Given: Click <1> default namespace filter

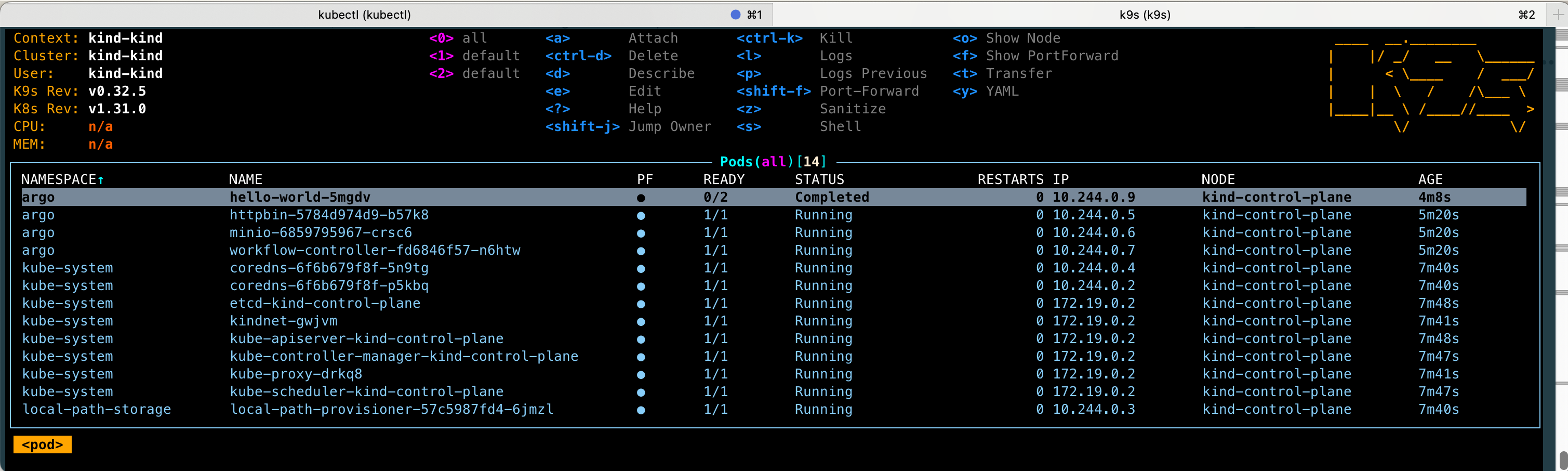Looking at the screenshot, I should [x=441, y=56].
